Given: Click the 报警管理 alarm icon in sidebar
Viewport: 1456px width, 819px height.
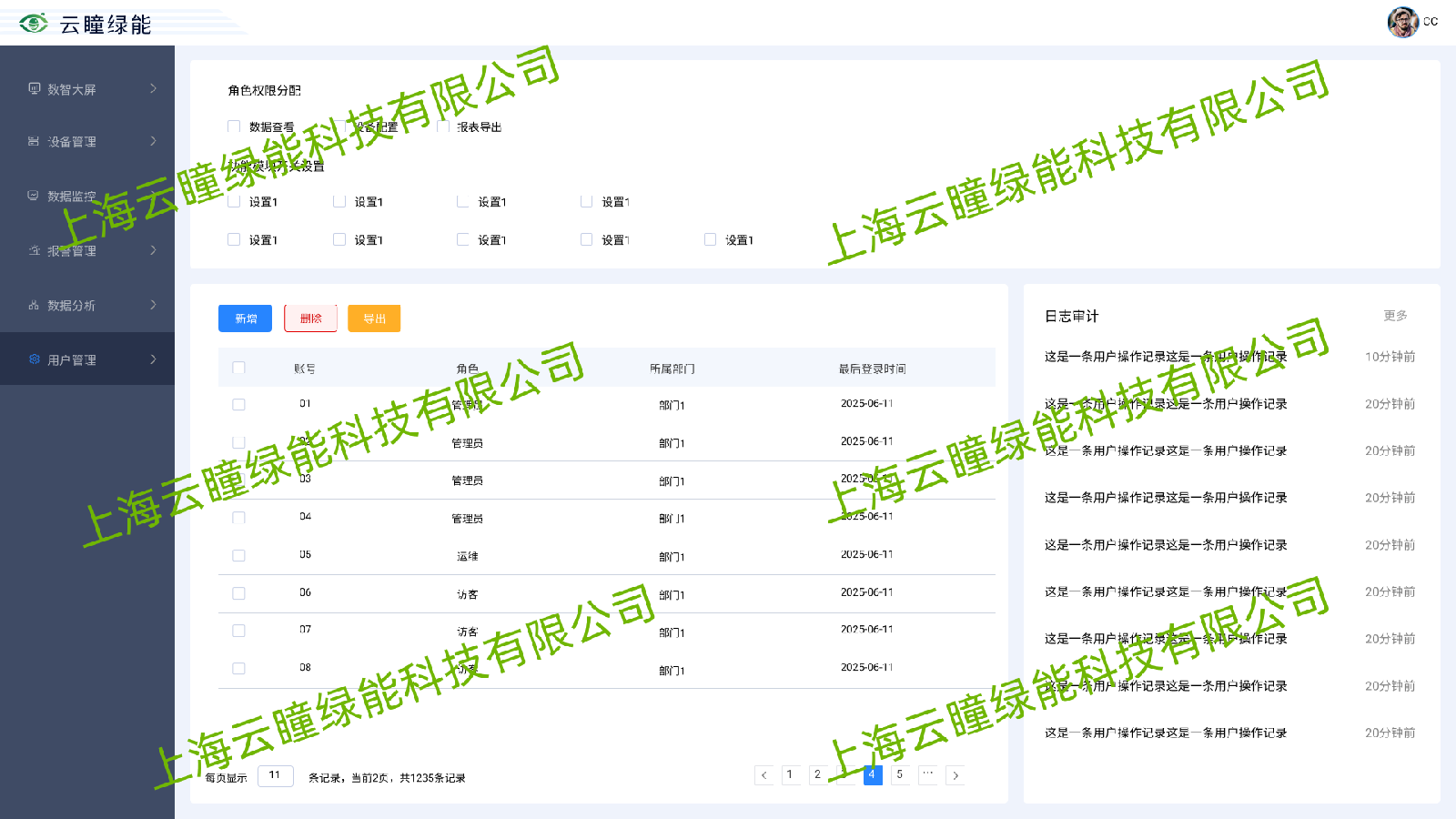Looking at the screenshot, I should tap(34, 250).
